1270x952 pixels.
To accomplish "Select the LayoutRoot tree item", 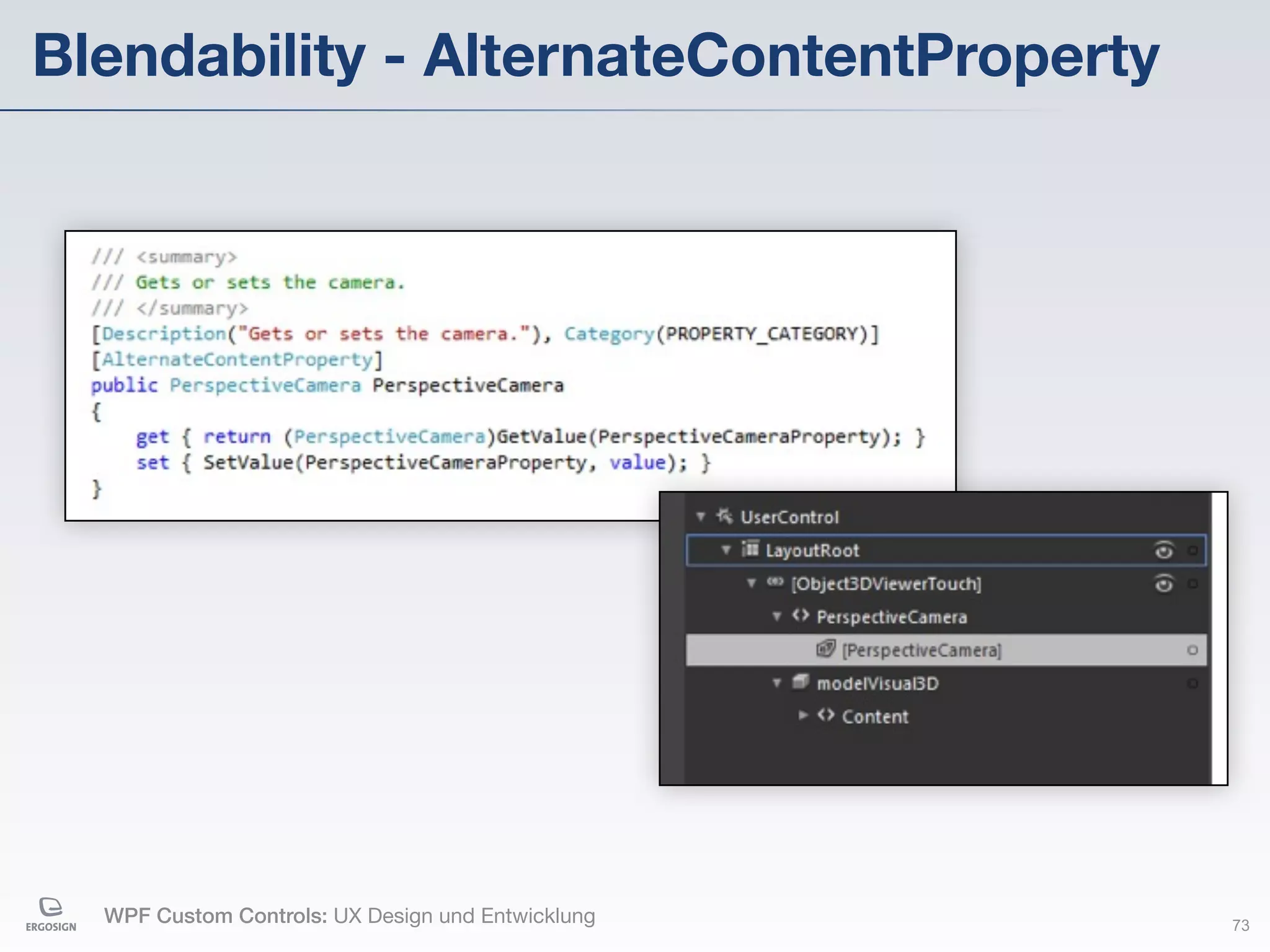I will 812,550.
